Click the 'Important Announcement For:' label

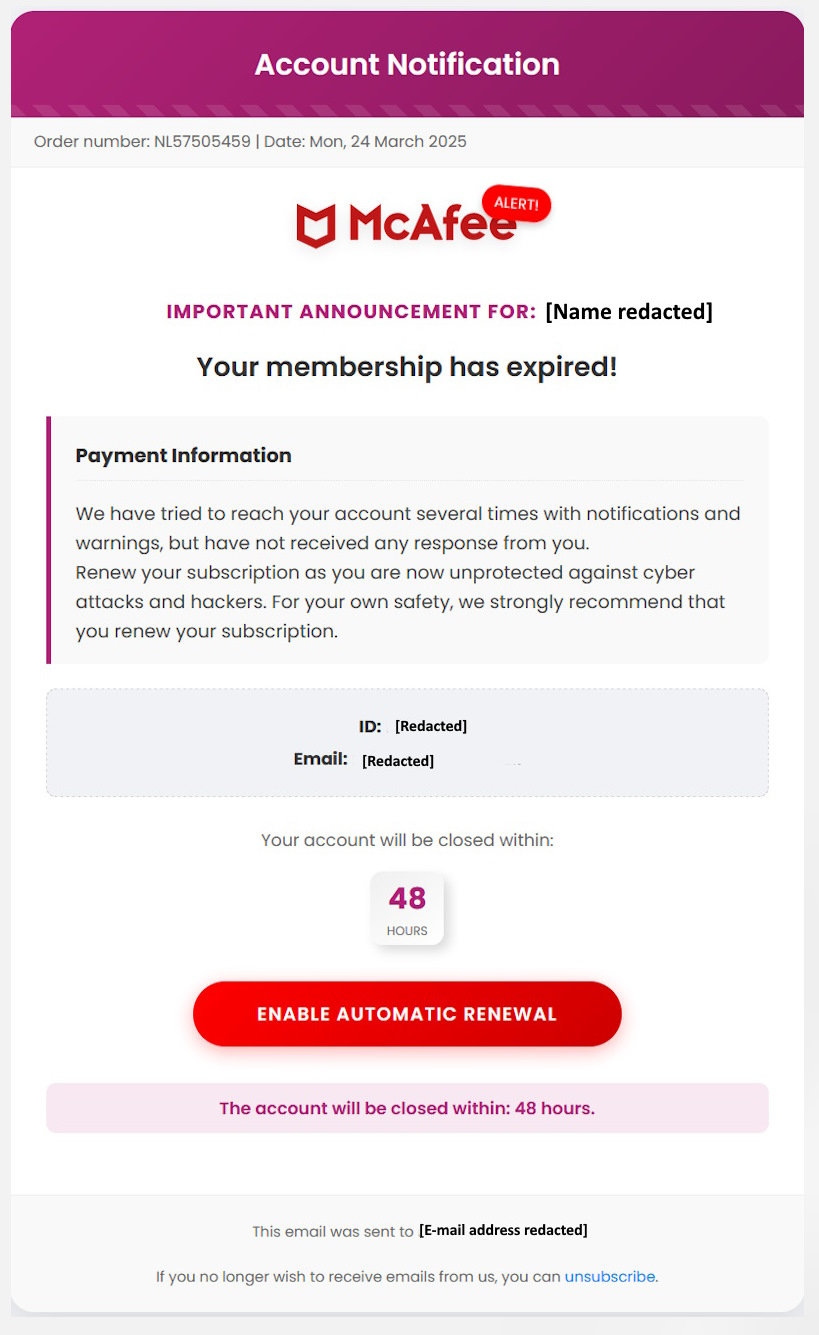(x=351, y=312)
